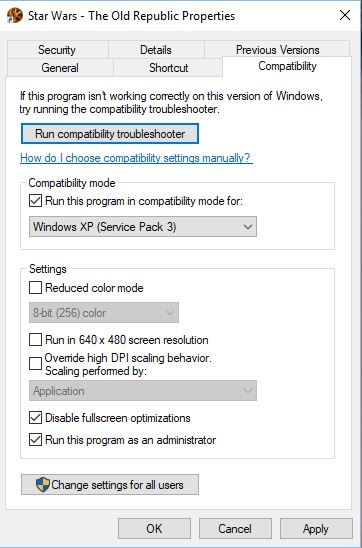
Task: Close the Properties dialog window
Action: (345, 15)
